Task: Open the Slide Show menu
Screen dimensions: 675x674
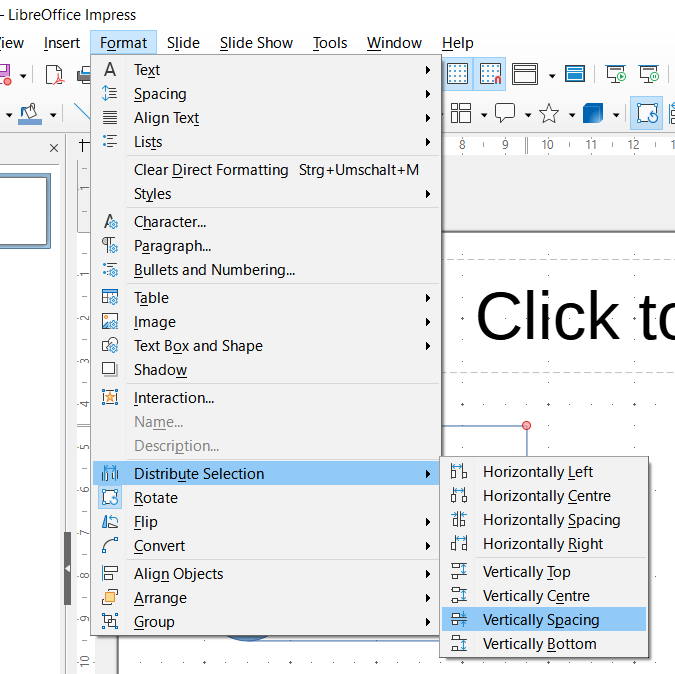Action: (x=256, y=43)
